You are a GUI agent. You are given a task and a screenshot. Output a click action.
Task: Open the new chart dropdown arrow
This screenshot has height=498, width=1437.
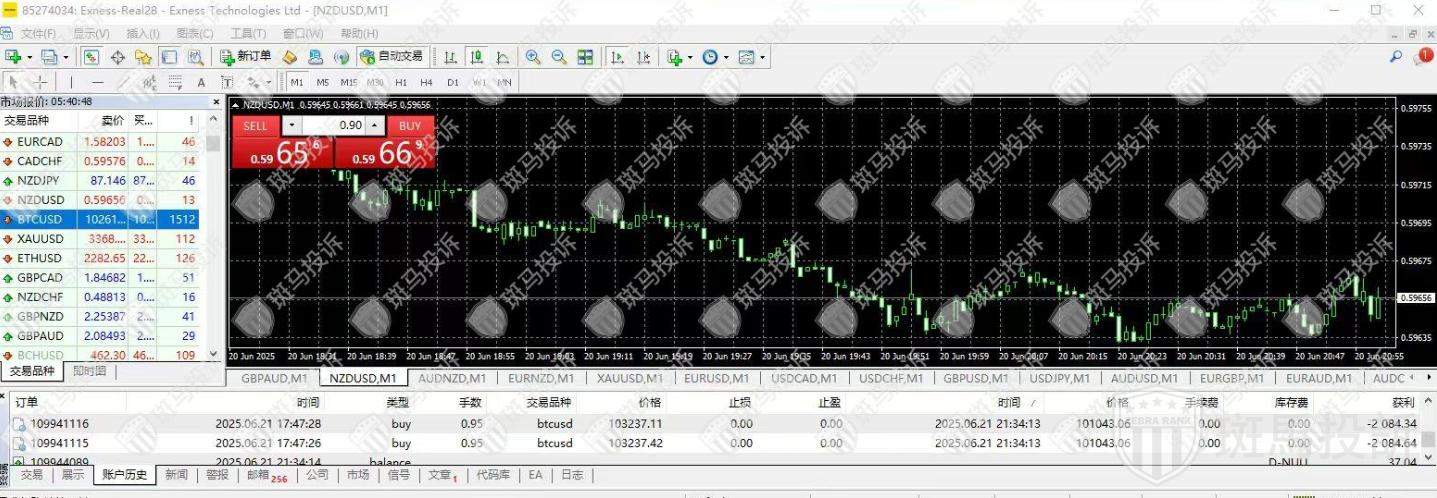[x=29, y=57]
